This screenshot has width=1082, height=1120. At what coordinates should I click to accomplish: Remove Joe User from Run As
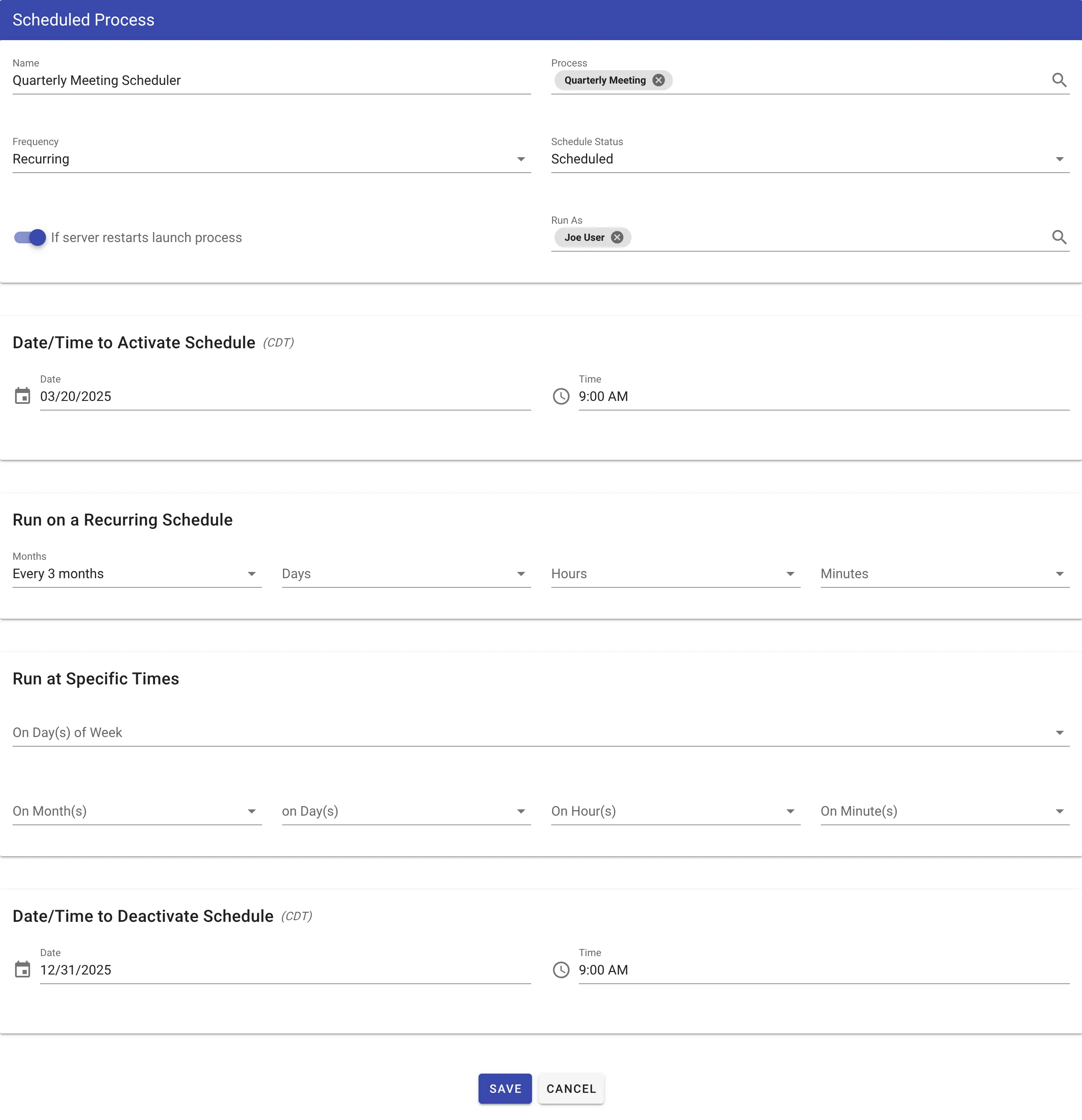coord(616,237)
